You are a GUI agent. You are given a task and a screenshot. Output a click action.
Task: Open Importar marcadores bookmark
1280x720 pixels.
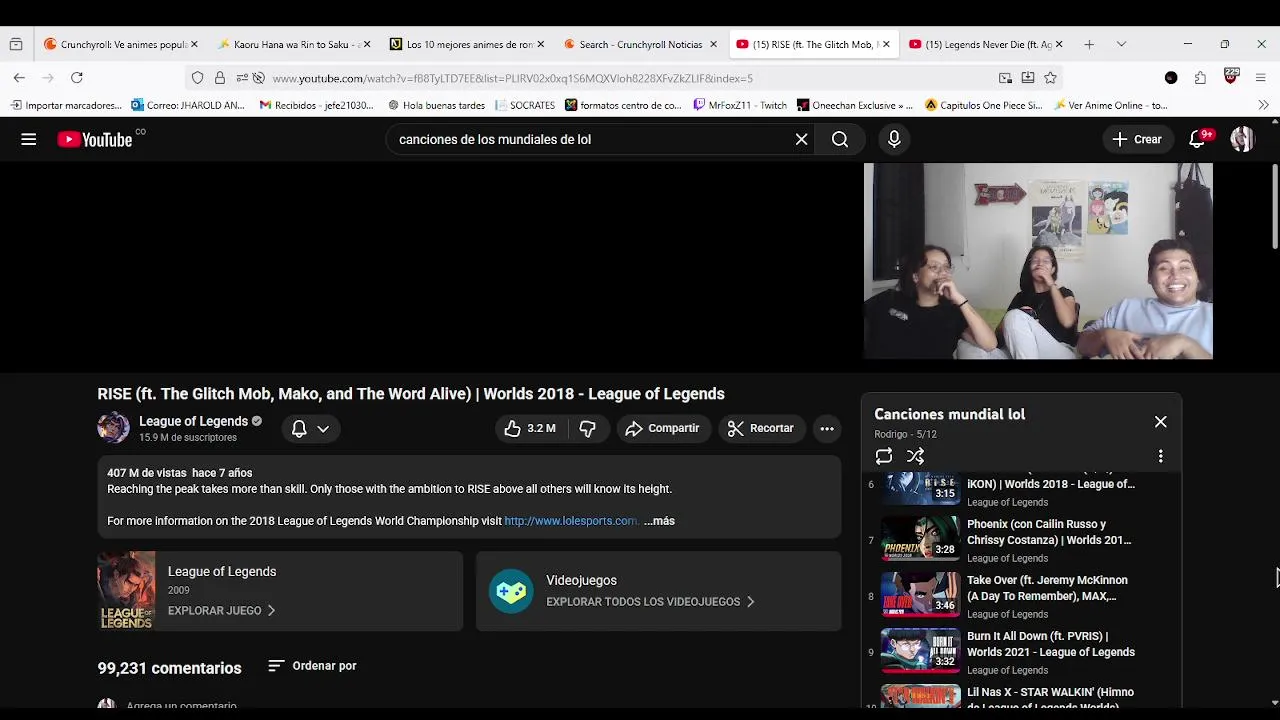tap(66, 105)
